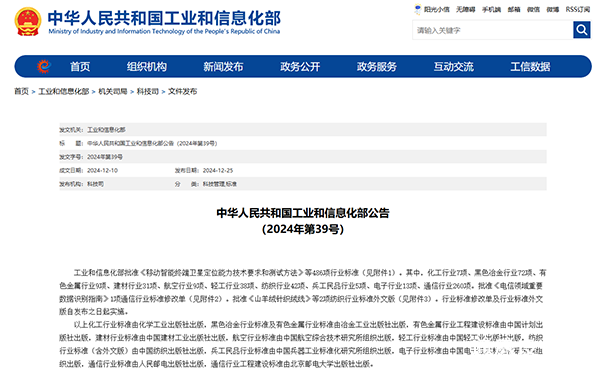The image size is (600, 371).
Task: Click the 分类 value 科技管理,标准
Action: pos(220,184)
